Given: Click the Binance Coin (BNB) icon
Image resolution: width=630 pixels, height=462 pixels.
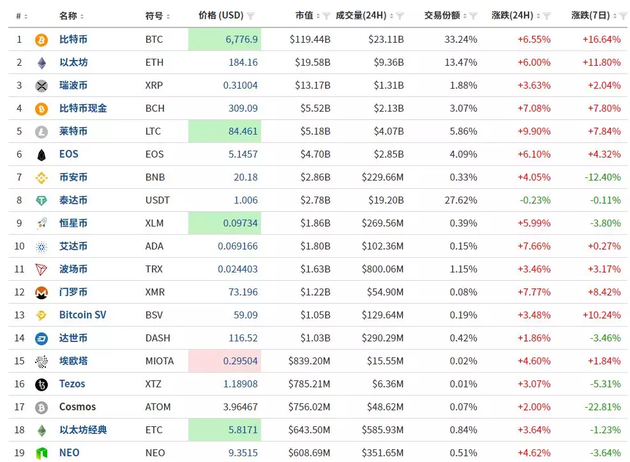Looking at the screenshot, I should point(41,178).
